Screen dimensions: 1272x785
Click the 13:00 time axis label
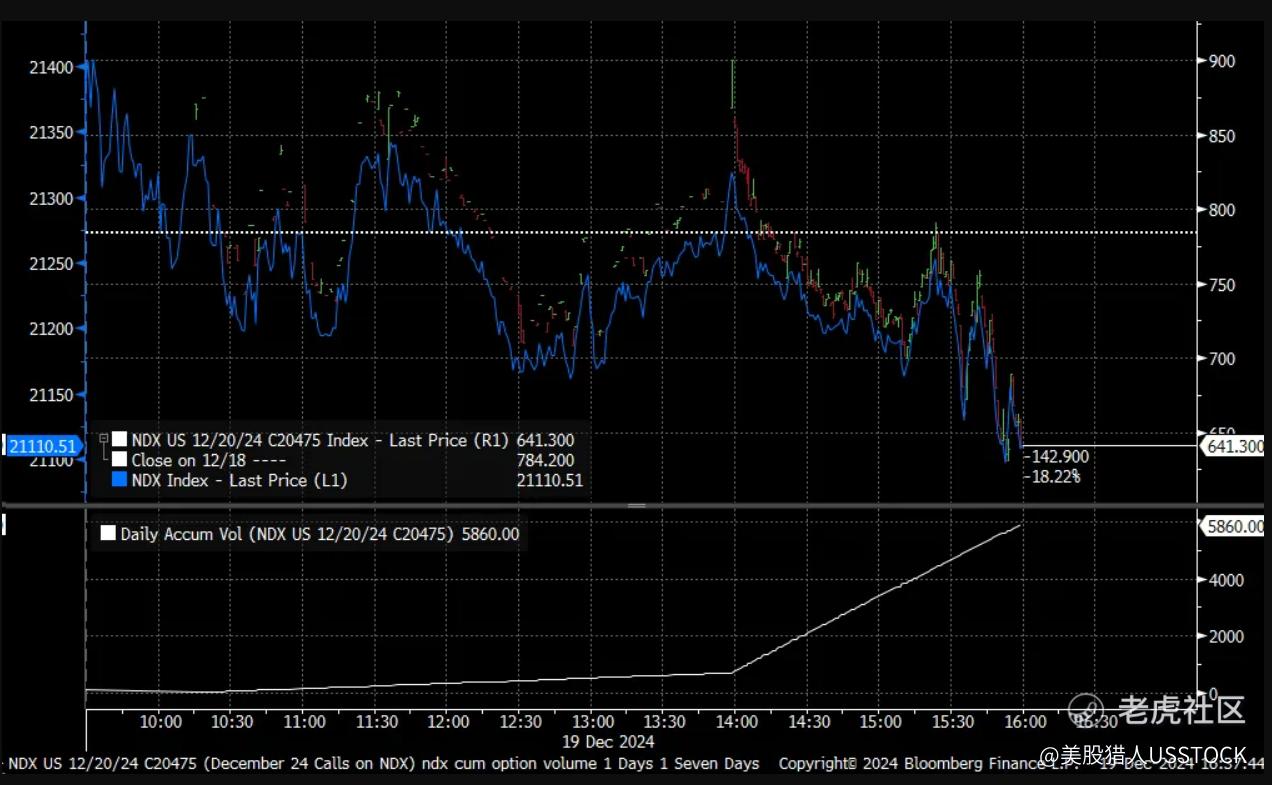pyautogui.click(x=593, y=722)
